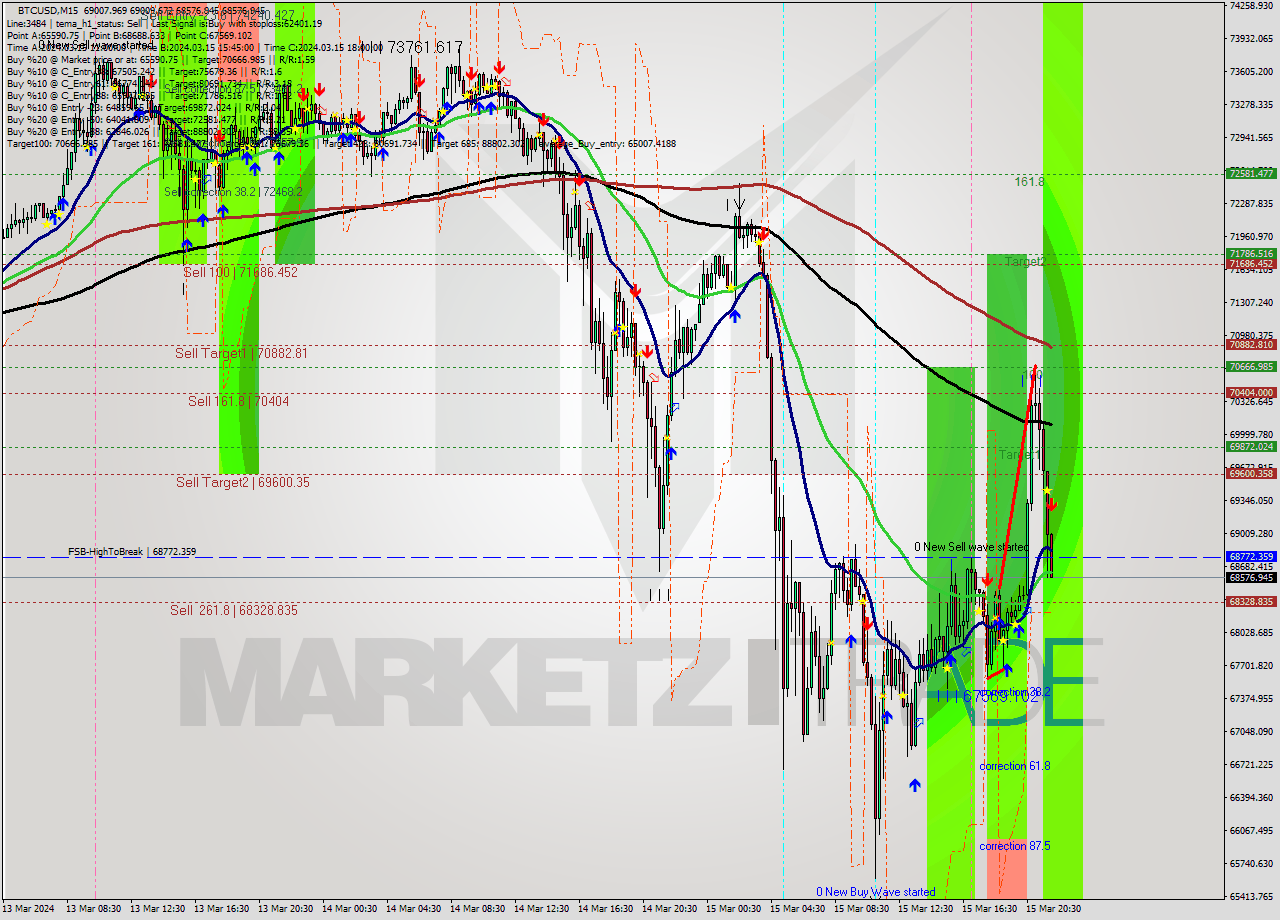
Task: Click the 68028.685 price axis value
Action: coord(1251,632)
